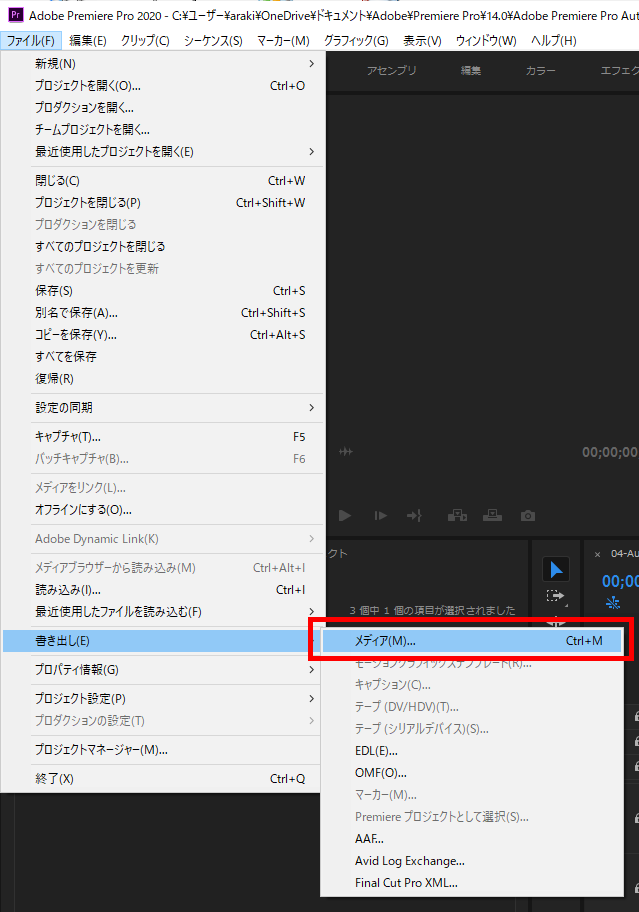Open the 編集(E) menu
Image resolution: width=639 pixels, height=912 pixels.
pyautogui.click(x=88, y=41)
